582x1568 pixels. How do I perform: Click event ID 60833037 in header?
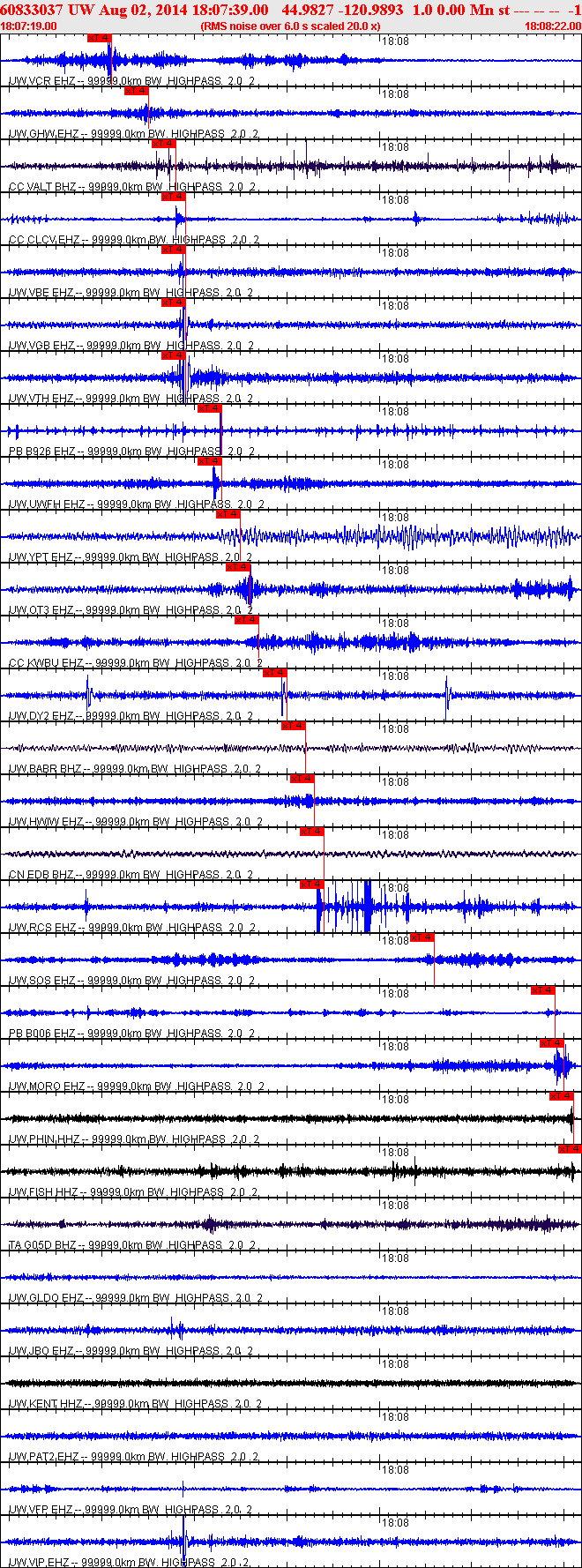point(31,10)
